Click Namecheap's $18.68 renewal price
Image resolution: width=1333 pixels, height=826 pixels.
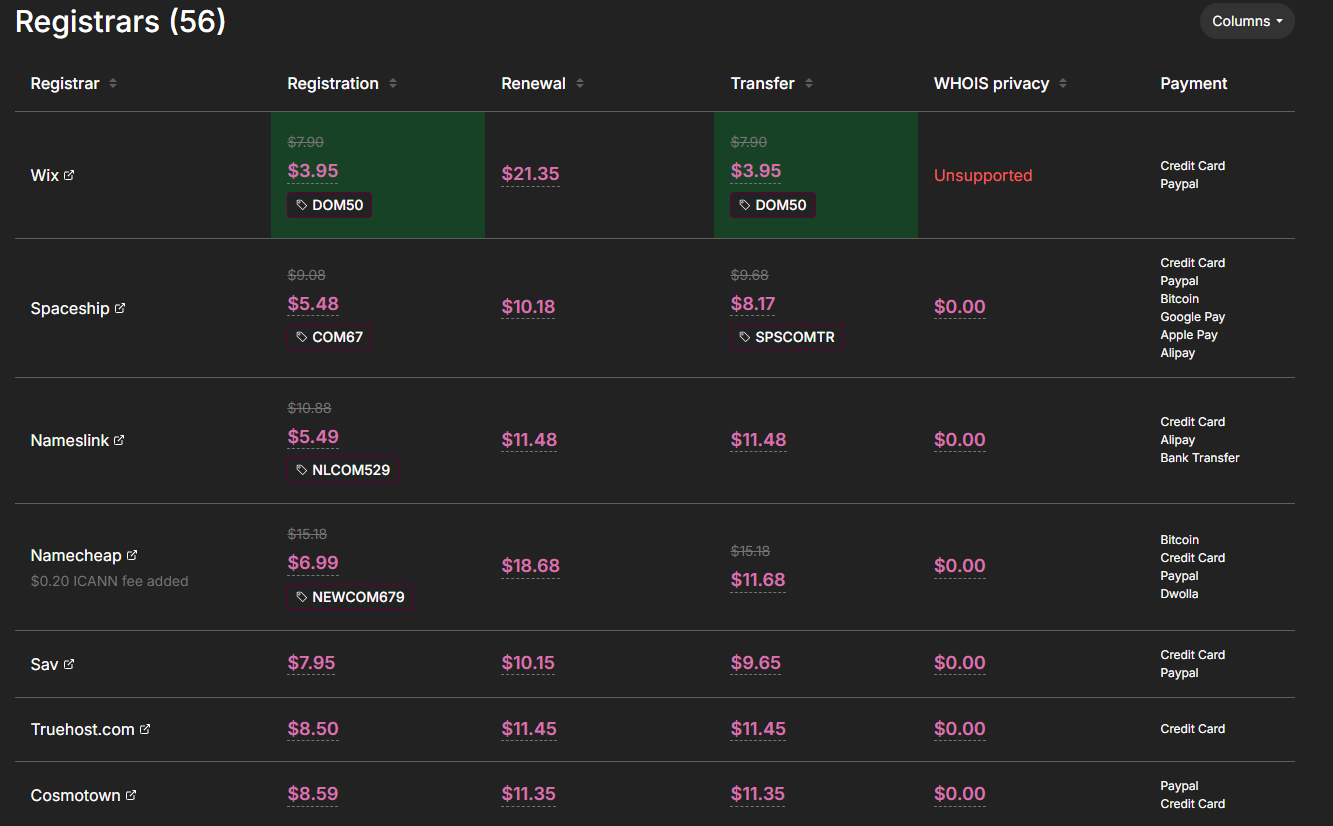(x=531, y=566)
